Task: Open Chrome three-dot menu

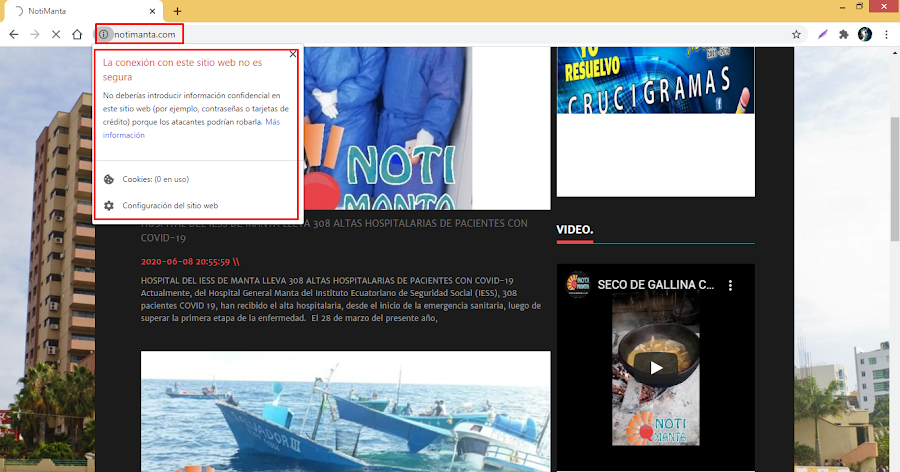Action: 886,34
